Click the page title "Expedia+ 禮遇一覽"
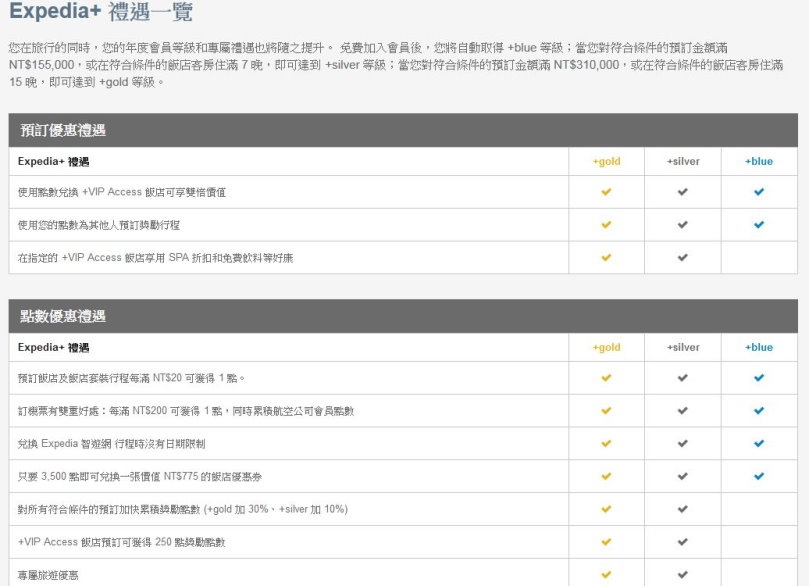The width and height of the screenshot is (809, 586). (x=101, y=11)
